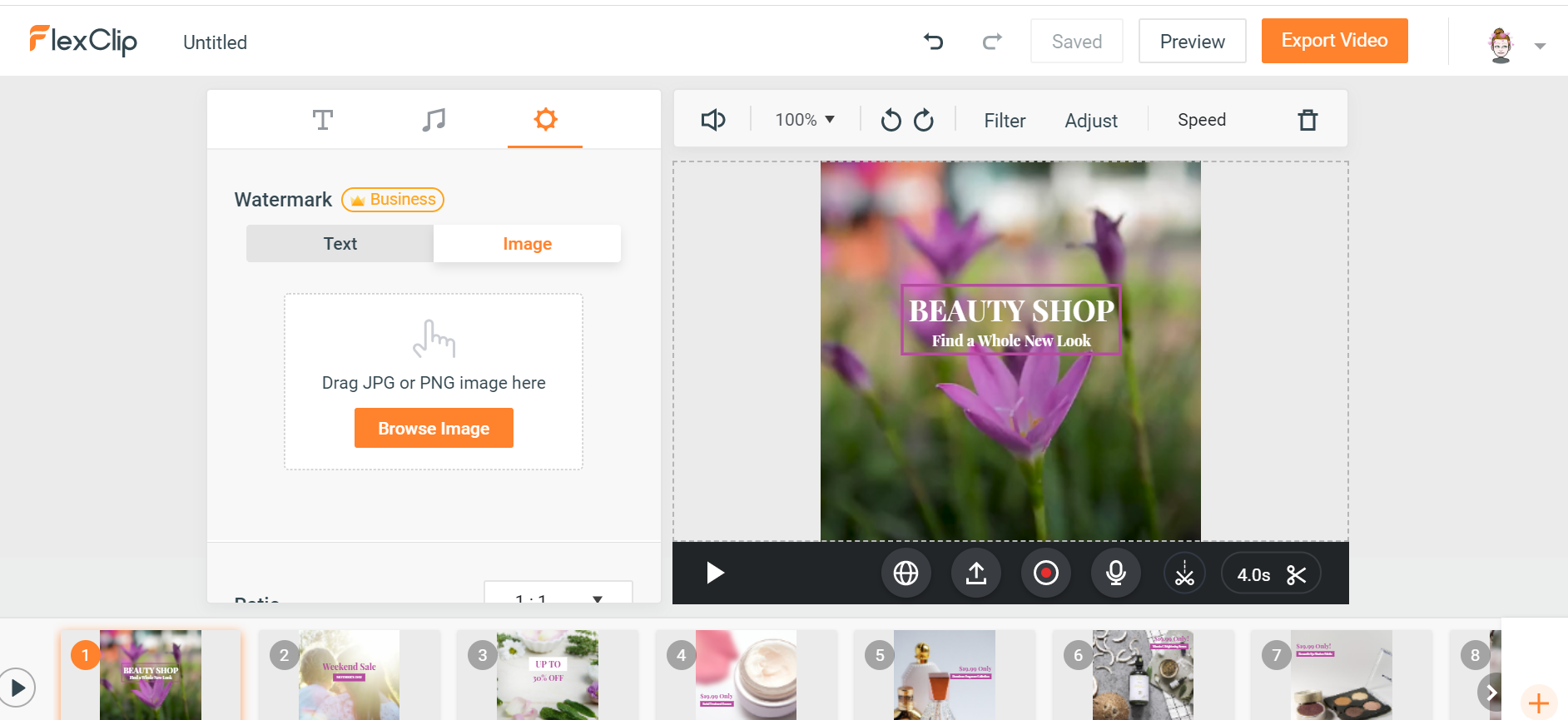
Task: Select scene 7 makeup palette thumbnail
Action: (x=1342, y=675)
